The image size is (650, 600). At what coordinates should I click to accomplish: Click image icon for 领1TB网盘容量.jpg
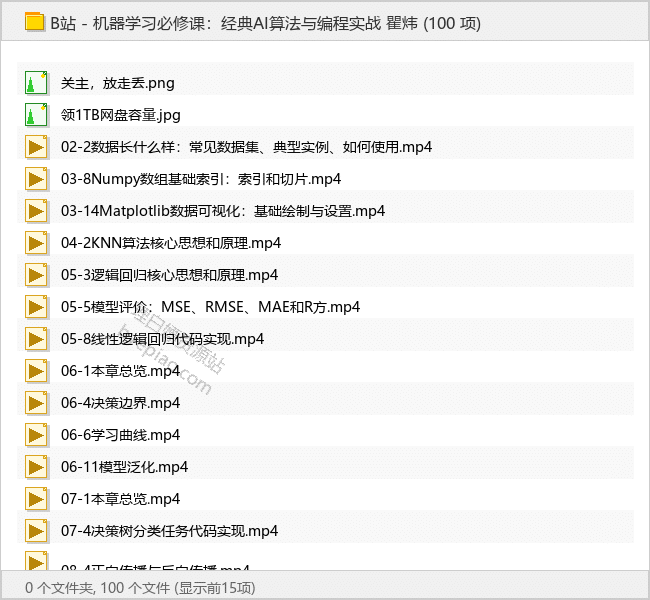click(36, 115)
